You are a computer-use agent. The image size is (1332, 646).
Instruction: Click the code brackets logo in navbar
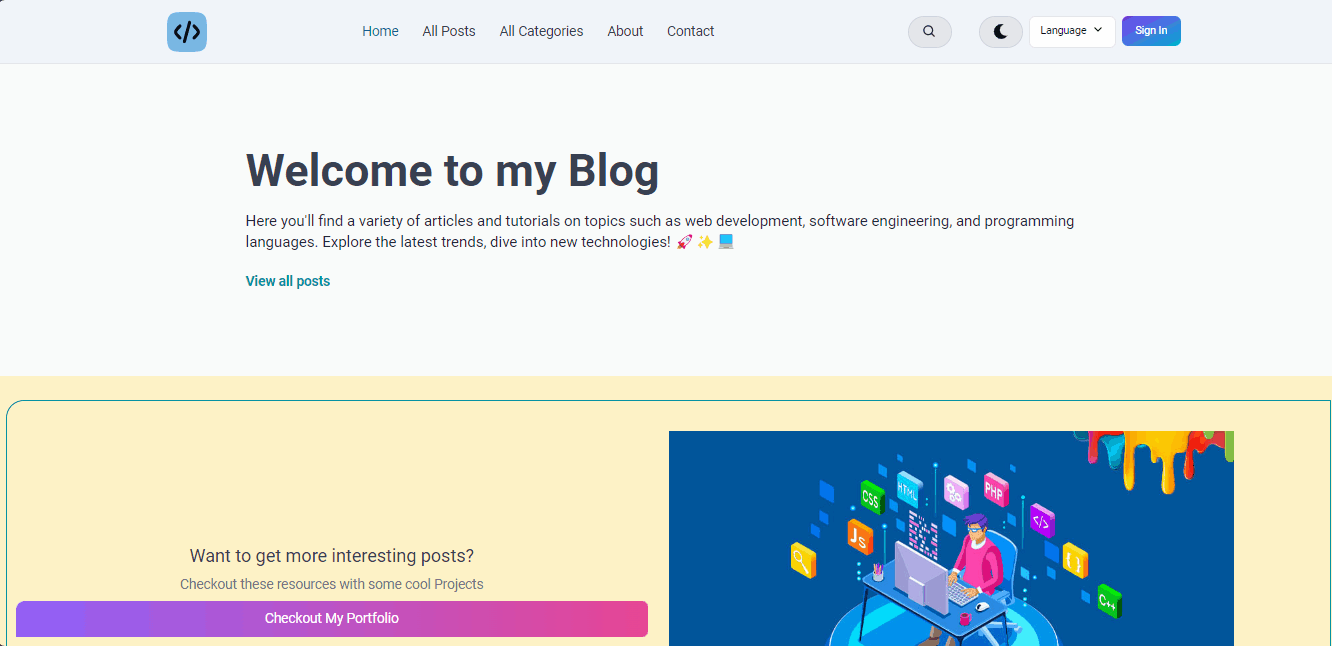(x=187, y=31)
